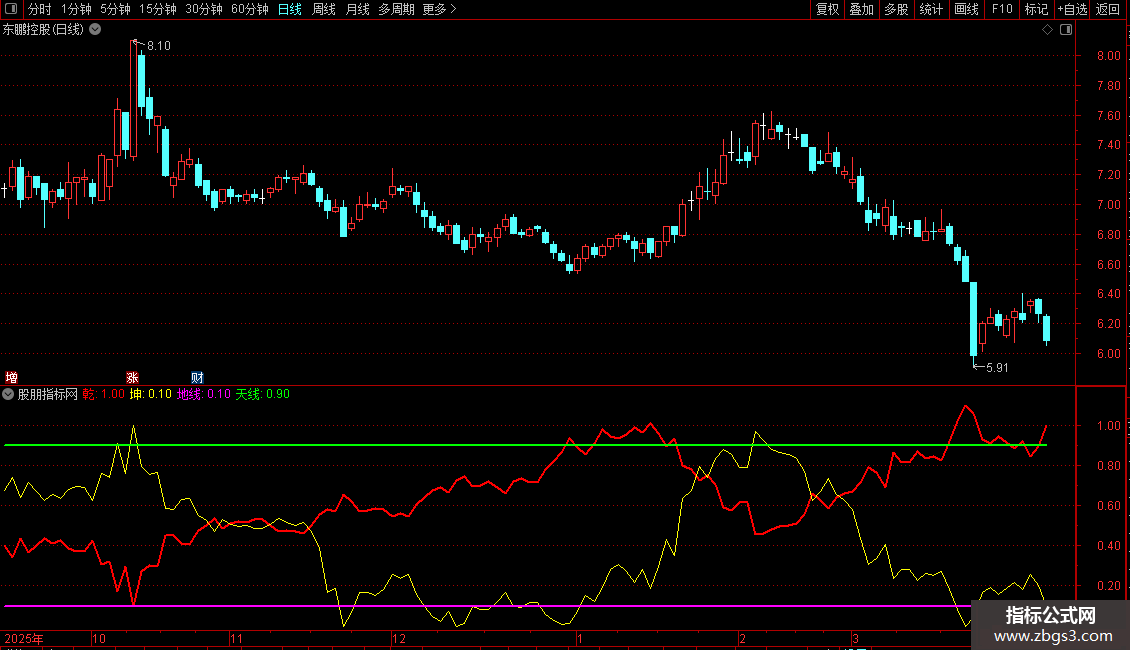Click the month 12 marker on time axis
1130x650 pixels.
click(x=399, y=638)
